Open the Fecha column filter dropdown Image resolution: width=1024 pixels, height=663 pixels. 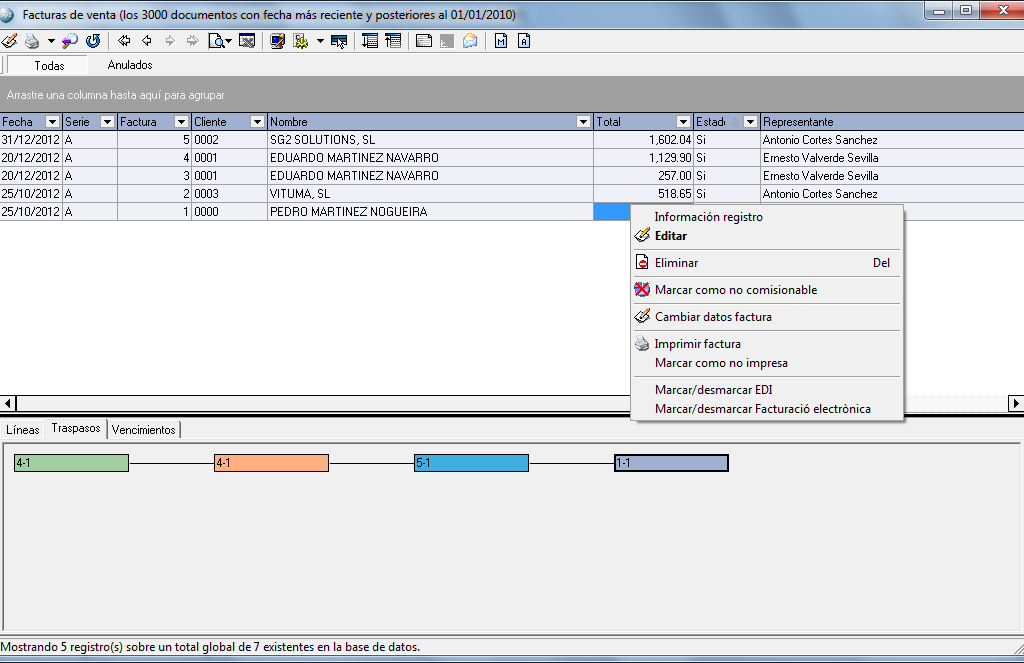(x=52, y=122)
